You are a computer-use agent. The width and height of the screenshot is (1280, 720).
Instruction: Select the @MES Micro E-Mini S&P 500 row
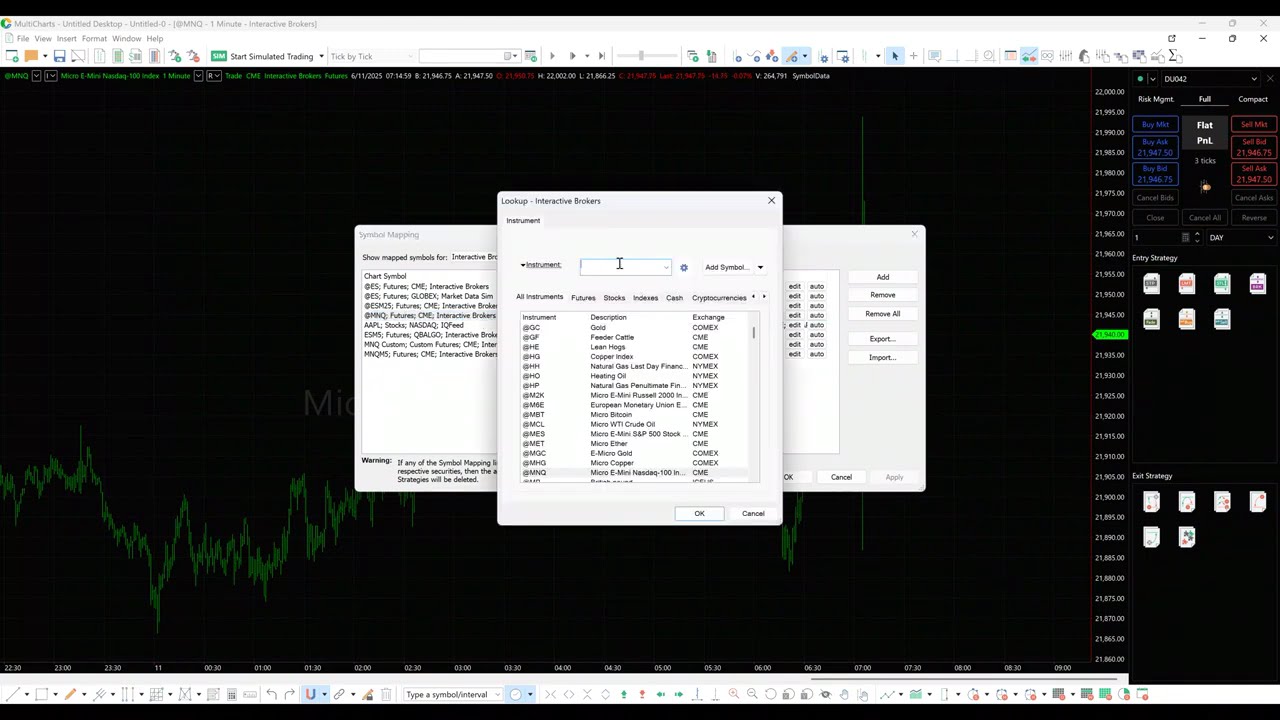tap(636, 434)
